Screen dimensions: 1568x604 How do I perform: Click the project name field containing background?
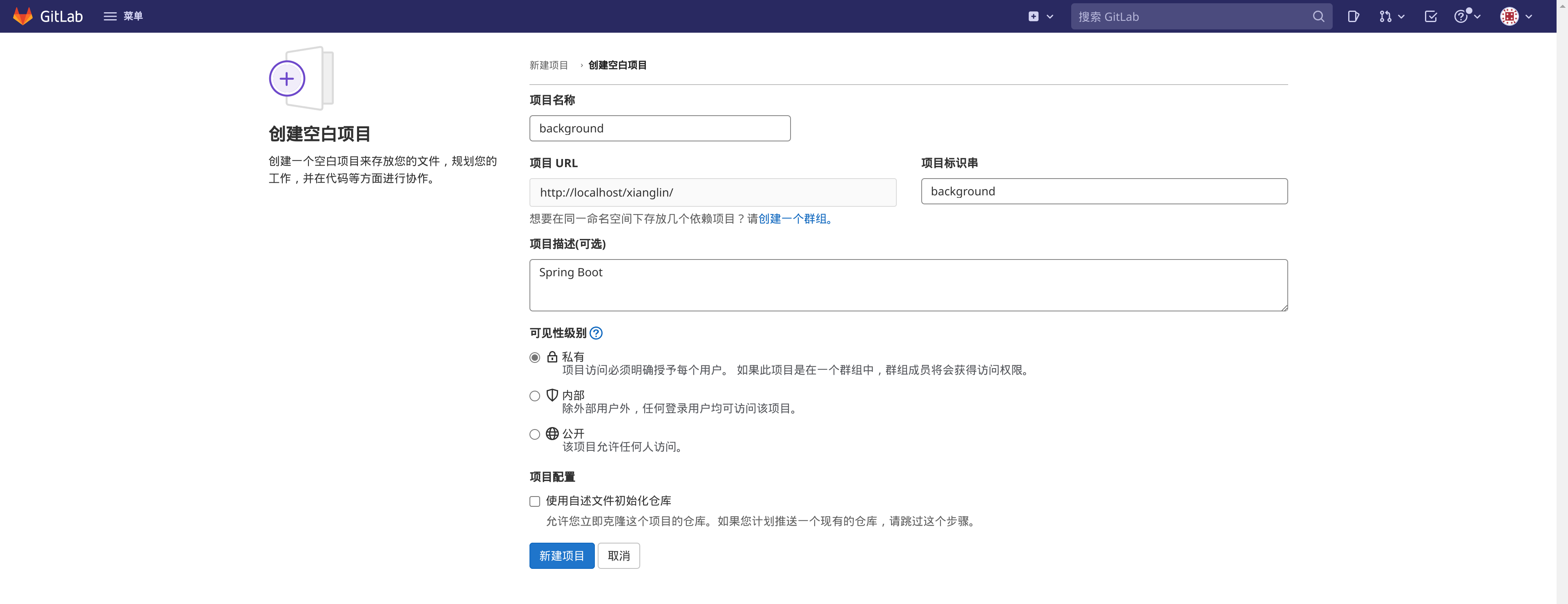coord(660,128)
